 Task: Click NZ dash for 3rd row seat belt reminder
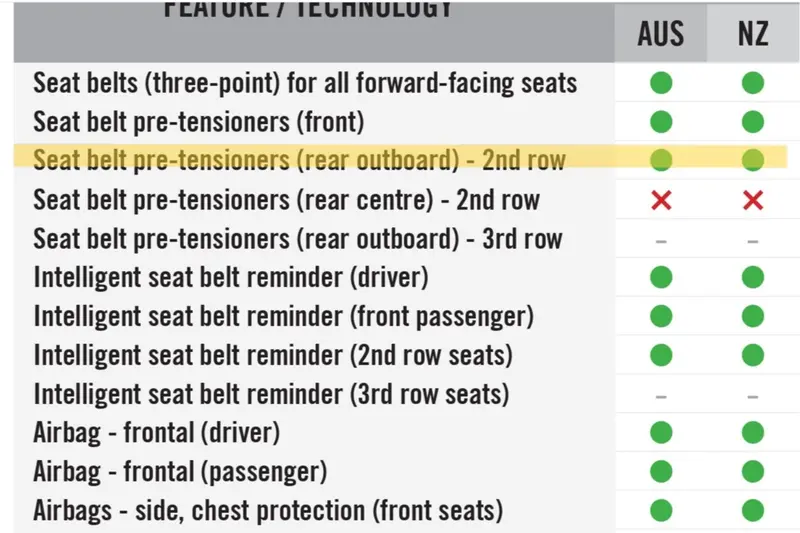753,396
